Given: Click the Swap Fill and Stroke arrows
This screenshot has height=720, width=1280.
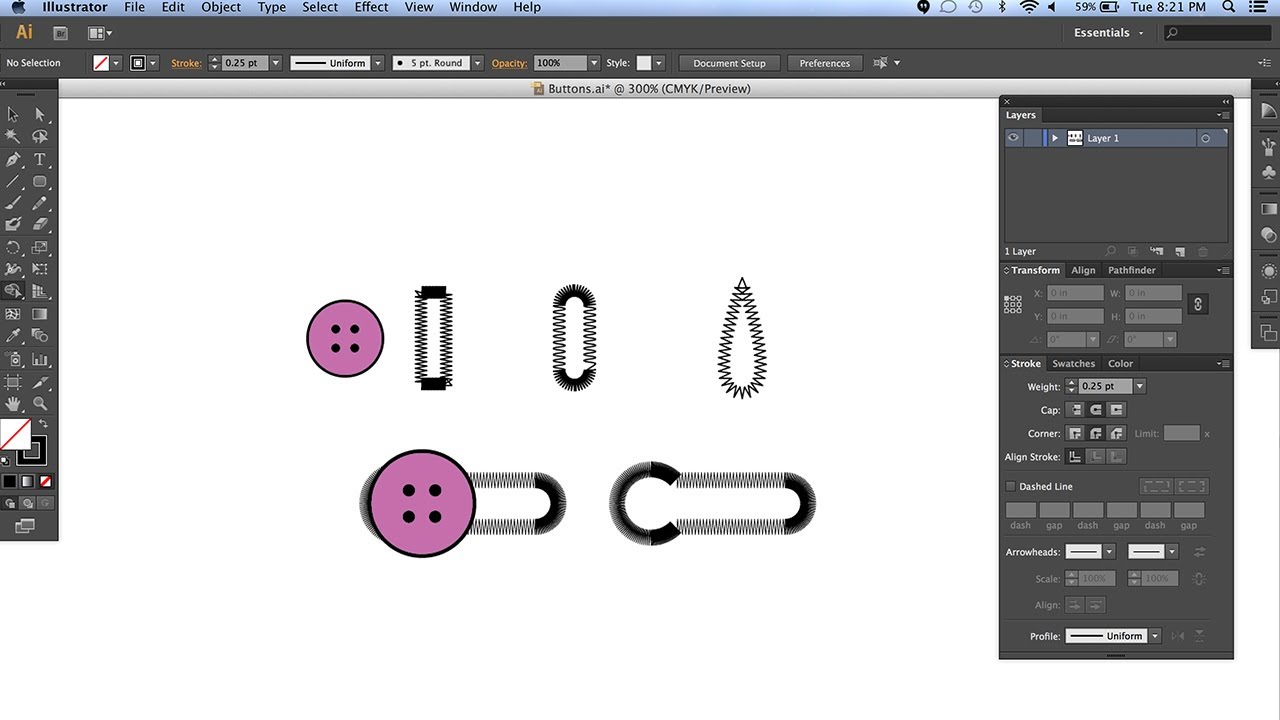Looking at the screenshot, I should (x=43, y=424).
